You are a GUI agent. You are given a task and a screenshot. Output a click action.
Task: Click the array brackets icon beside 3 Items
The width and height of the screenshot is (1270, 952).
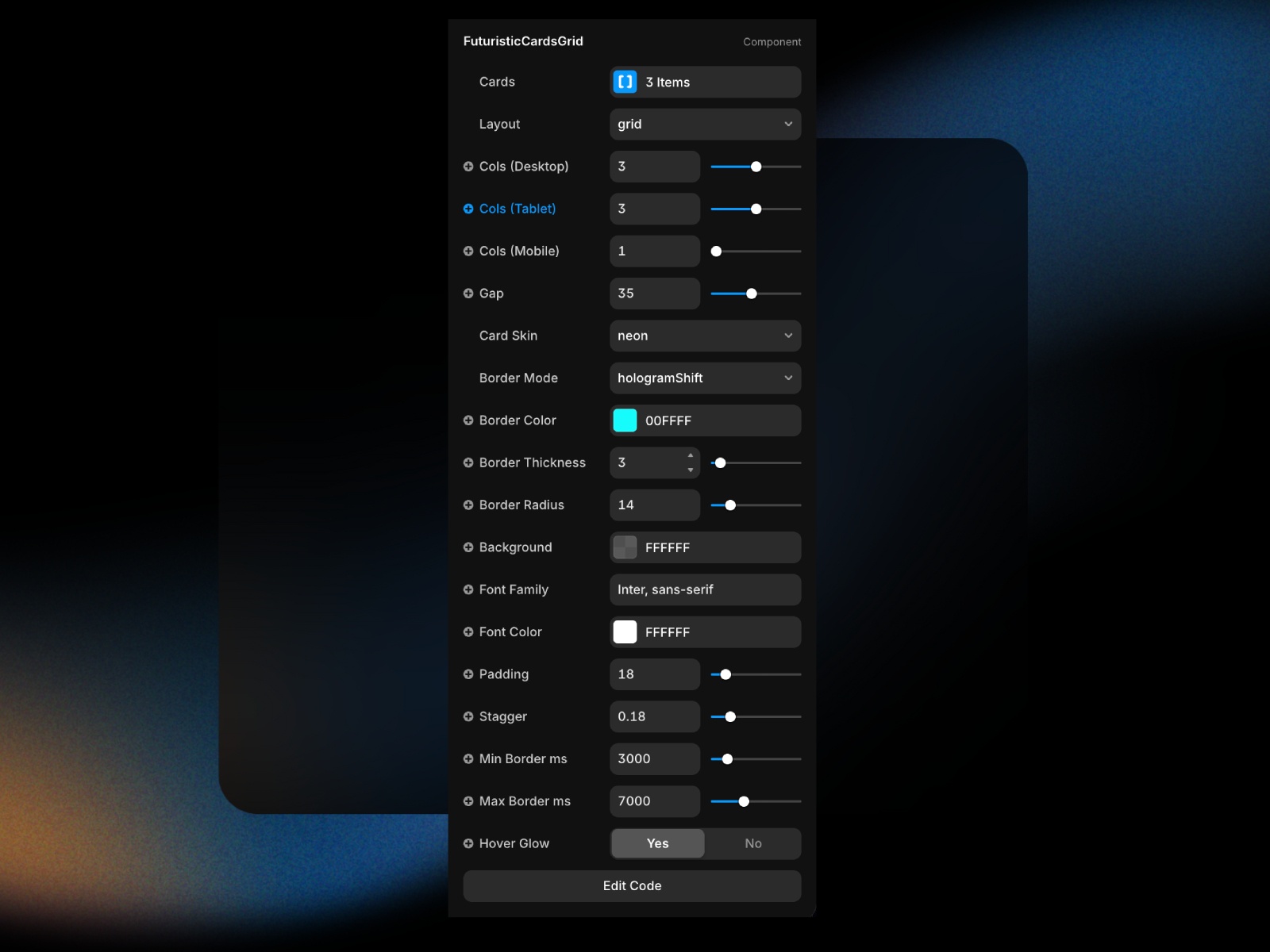625,82
